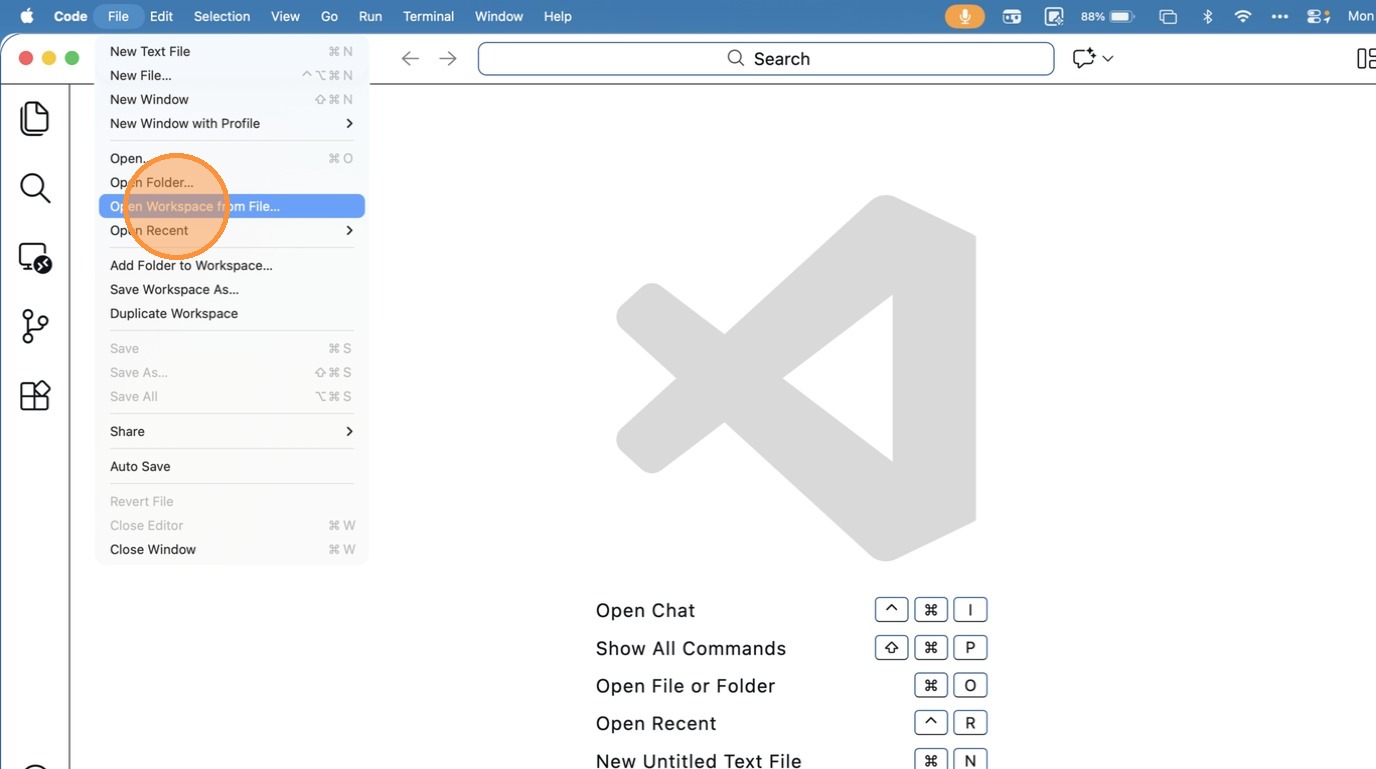Expand New Window with Profile submenu
Viewport: 1376px width, 769px height.
(x=232, y=123)
